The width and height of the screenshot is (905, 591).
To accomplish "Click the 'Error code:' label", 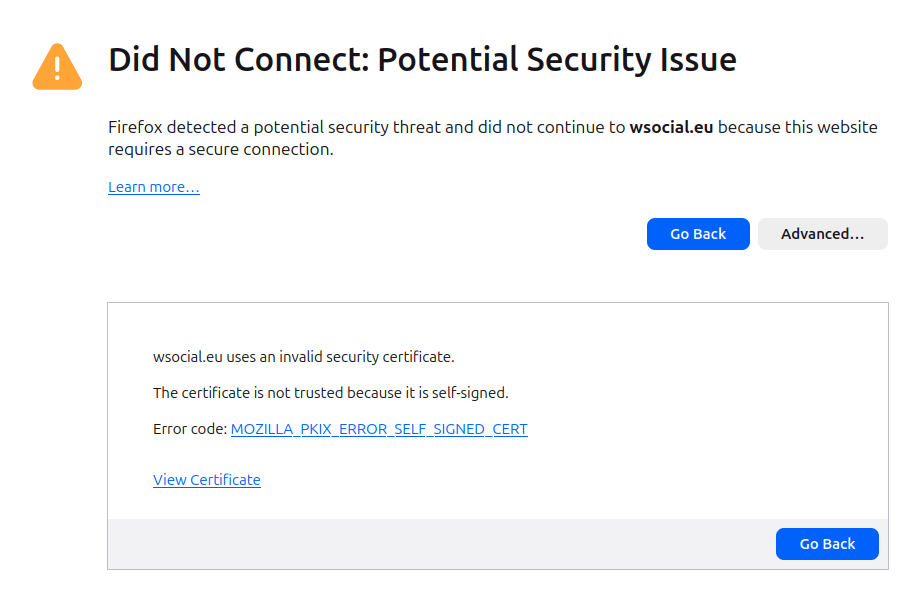I will 190,429.
